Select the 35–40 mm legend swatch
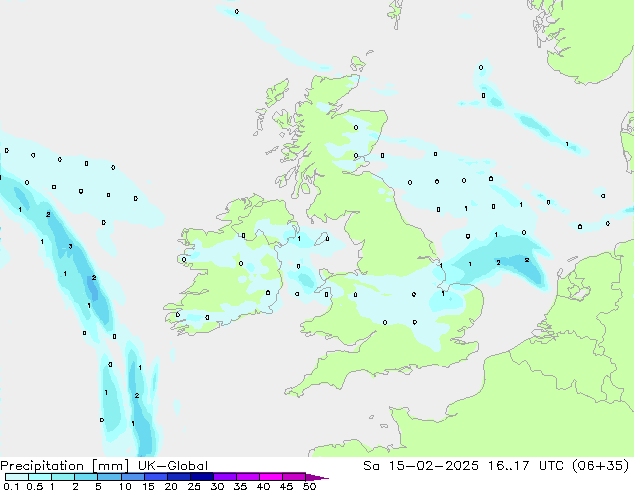634x490 pixels. pyautogui.click(x=247, y=477)
